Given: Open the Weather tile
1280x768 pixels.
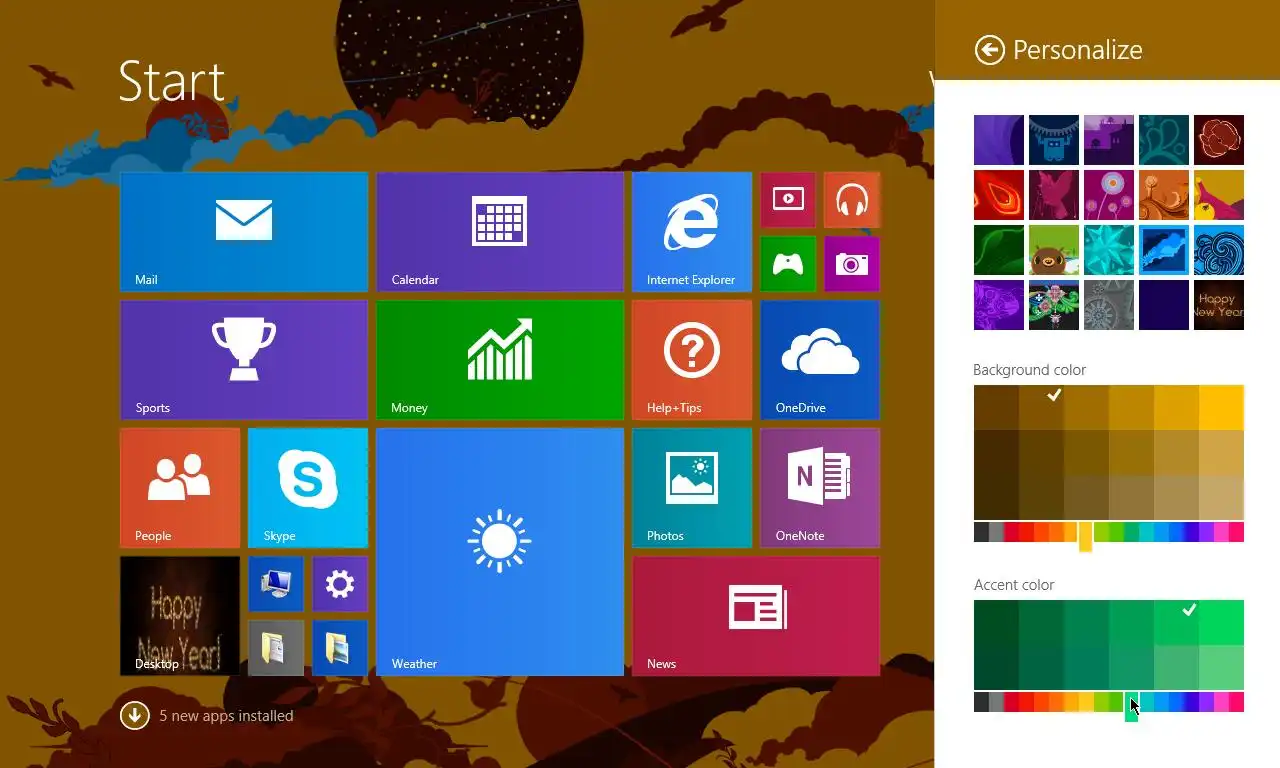Looking at the screenshot, I should pos(500,552).
